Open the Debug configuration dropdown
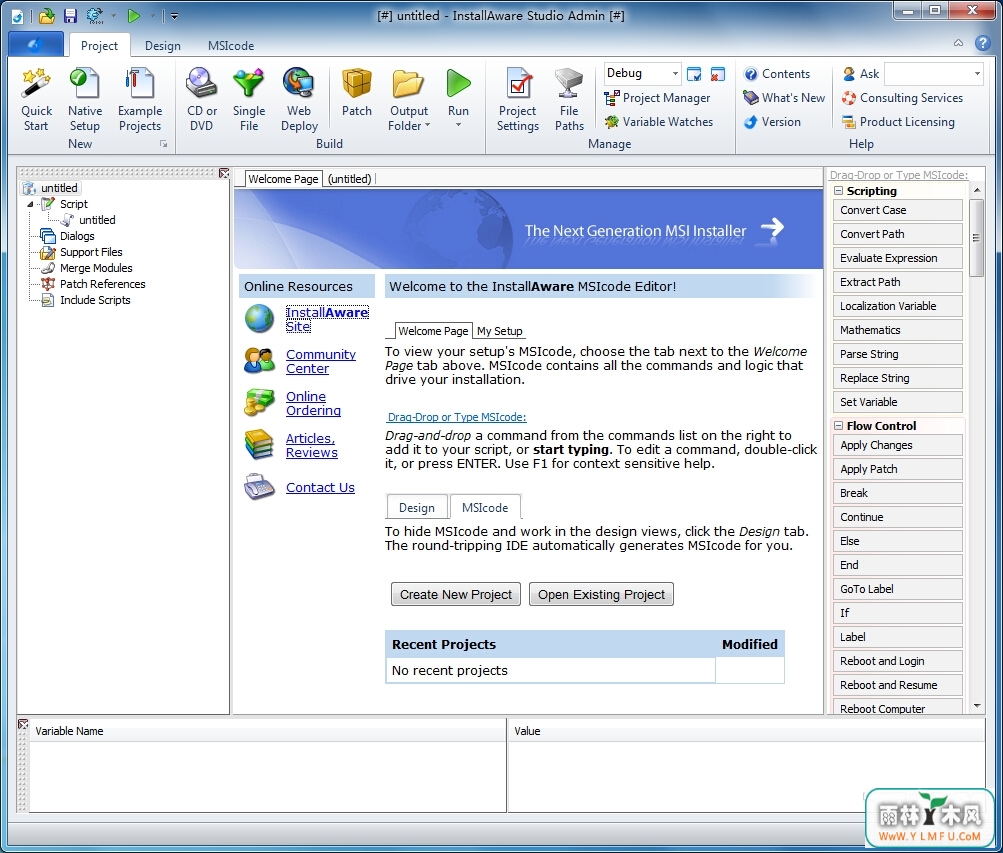The height and width of the screenshot is (853, 1003). (x=675, y=74)
